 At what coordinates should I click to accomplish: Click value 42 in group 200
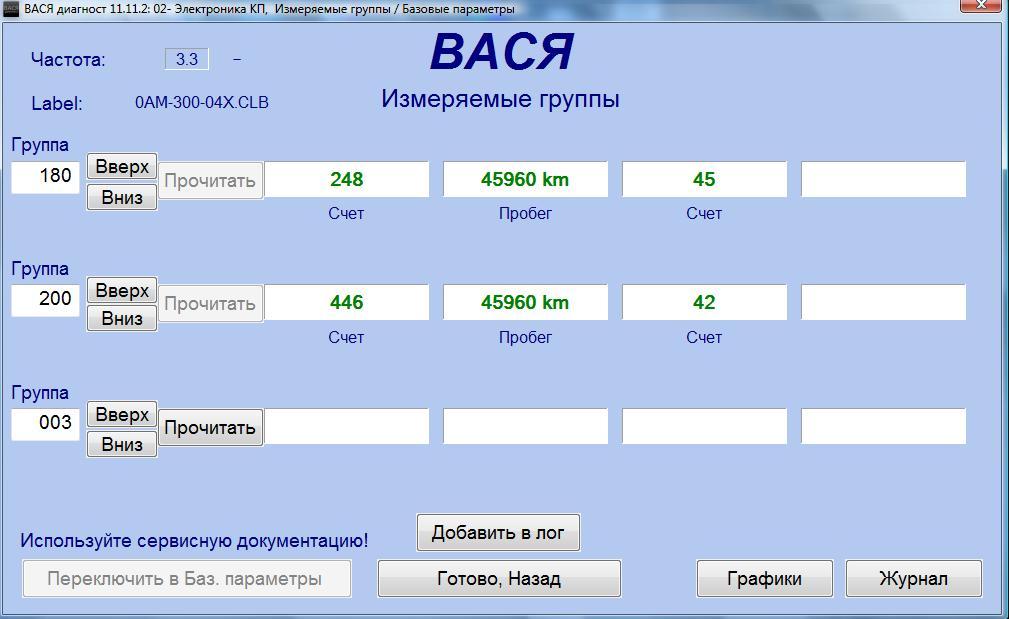[704, 302]
